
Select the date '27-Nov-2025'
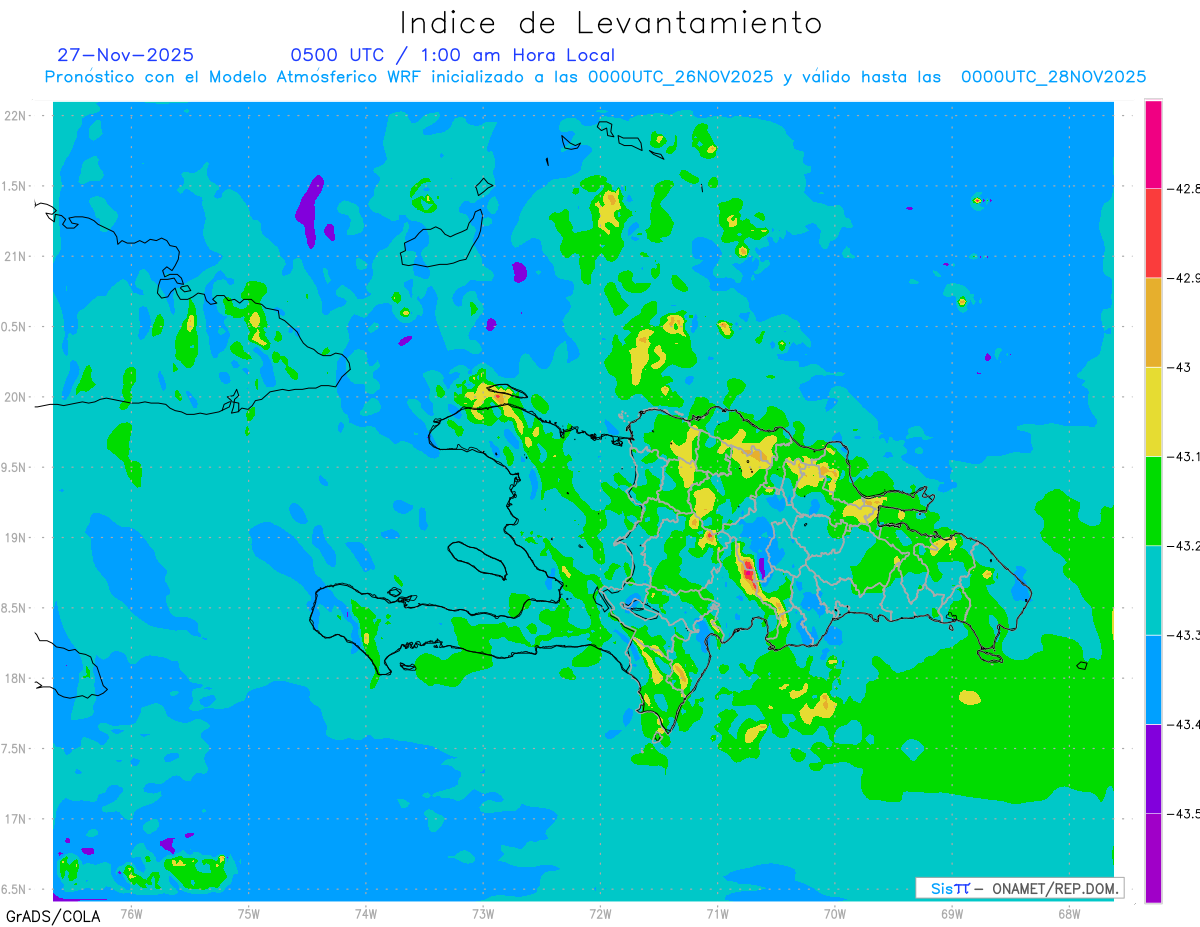click(126, 55)
